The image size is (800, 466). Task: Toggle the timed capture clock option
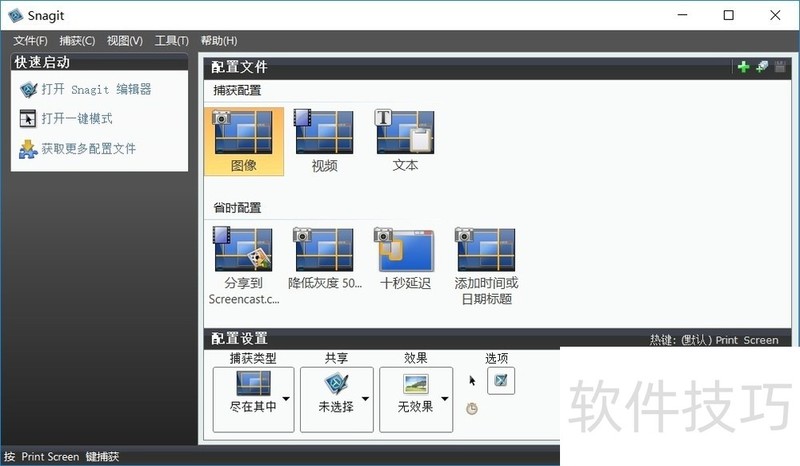[472, 409]
